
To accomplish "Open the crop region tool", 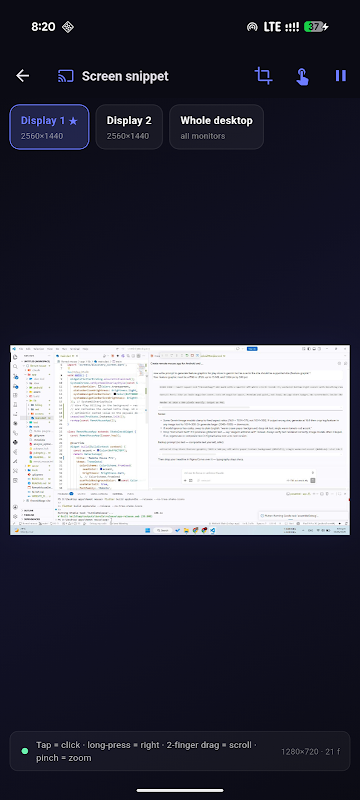I will [x=263, y=76].
